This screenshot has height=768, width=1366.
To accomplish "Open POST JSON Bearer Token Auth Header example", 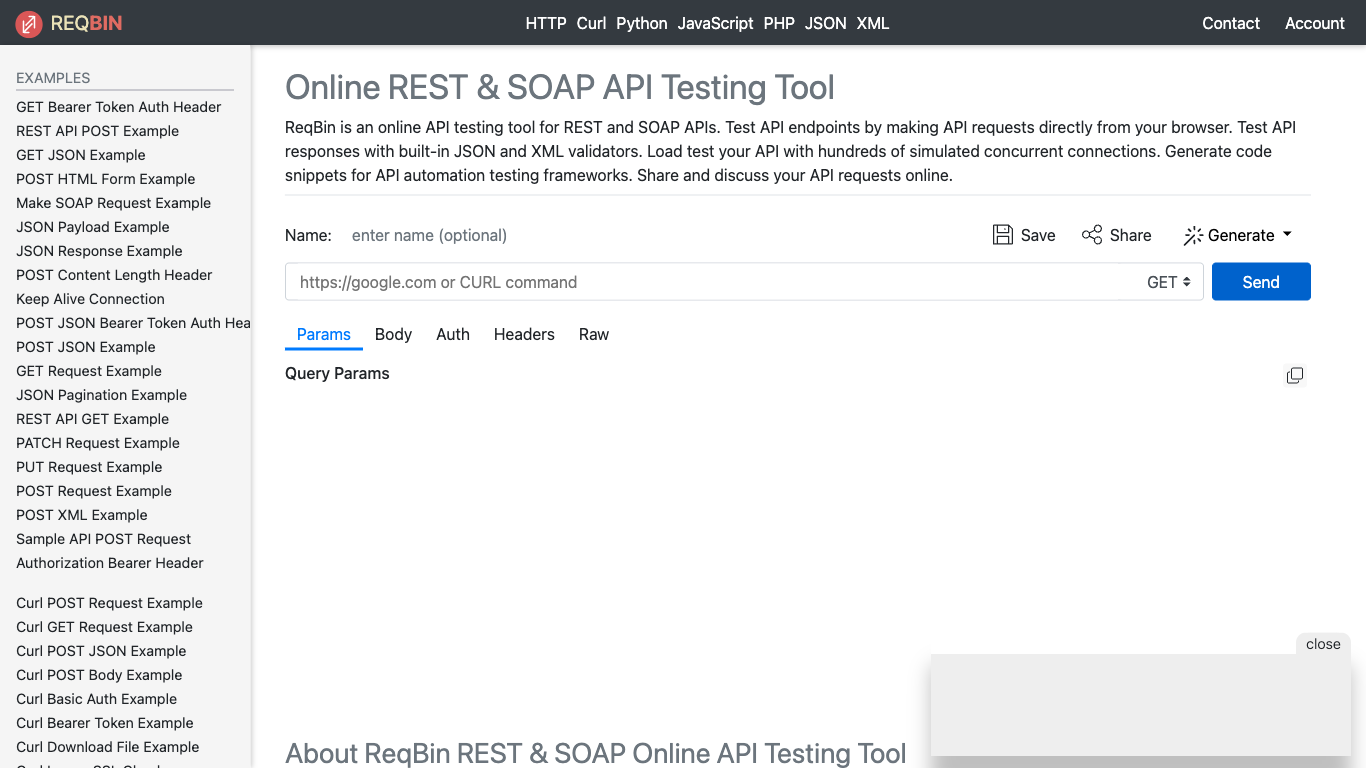I will (x=133, y=323).
